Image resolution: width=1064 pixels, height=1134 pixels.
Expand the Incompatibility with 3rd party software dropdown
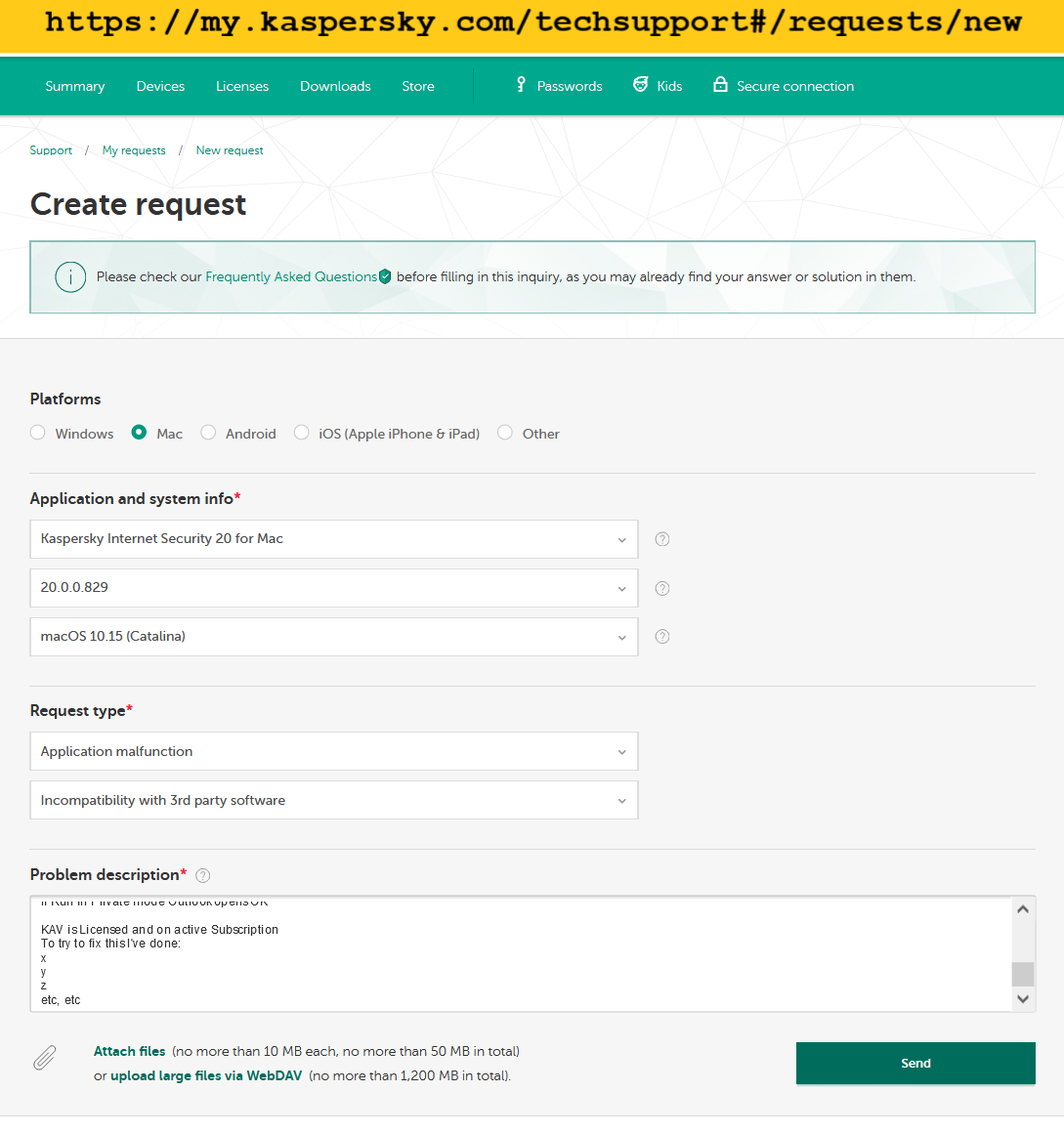tap(334, 801)
